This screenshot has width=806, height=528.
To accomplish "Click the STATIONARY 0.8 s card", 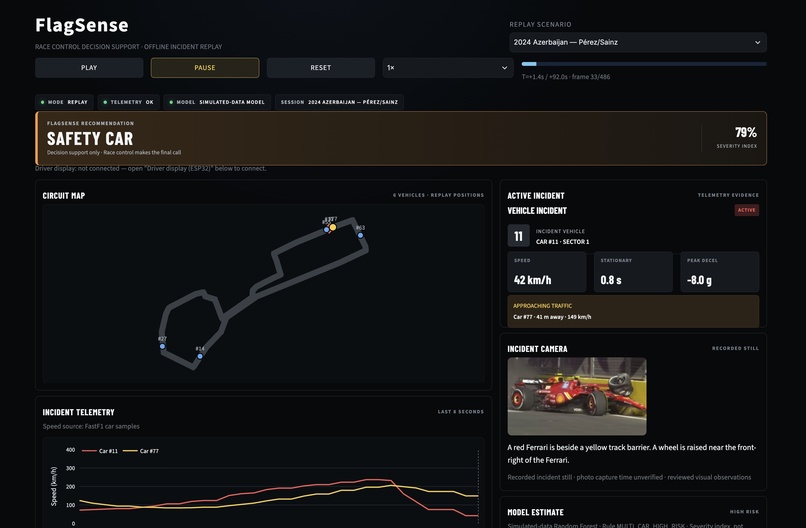I will coord(633,272).
